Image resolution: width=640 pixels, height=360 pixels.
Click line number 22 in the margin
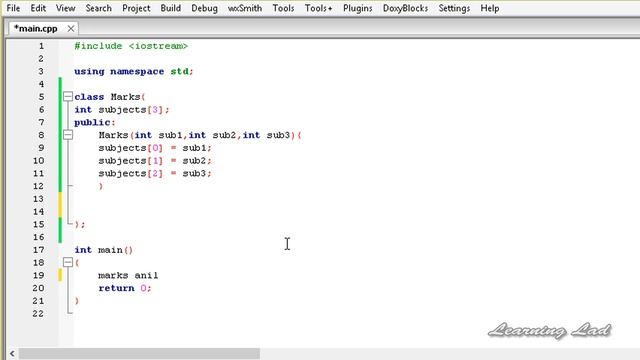coord(38,313)
